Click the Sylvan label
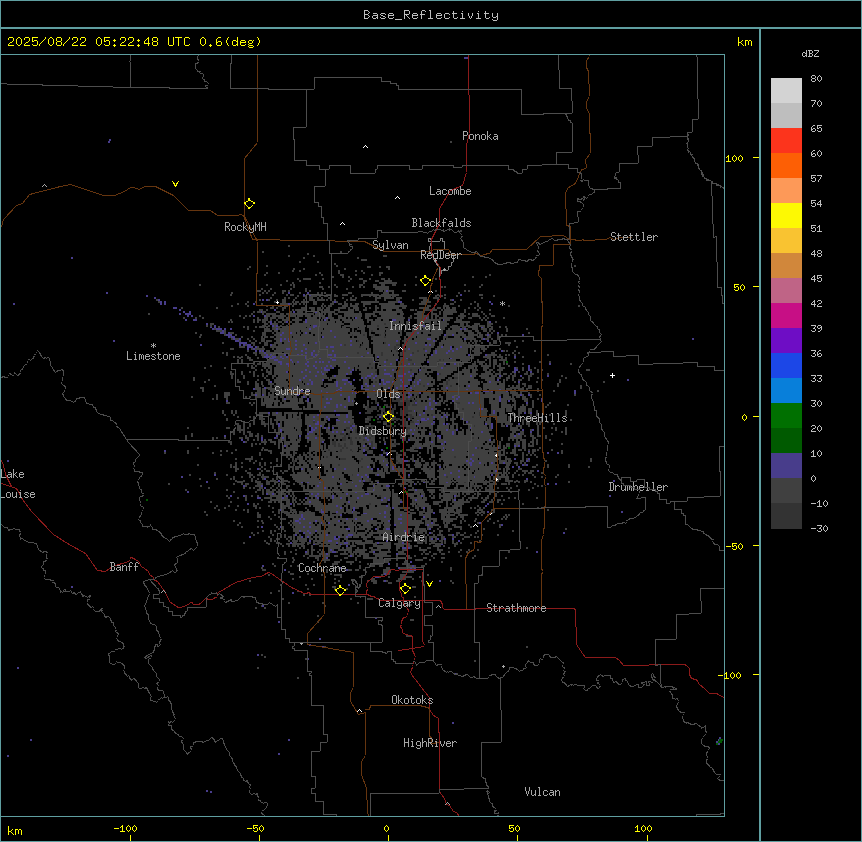Viewport: 862px width, 842px height. 390,245
